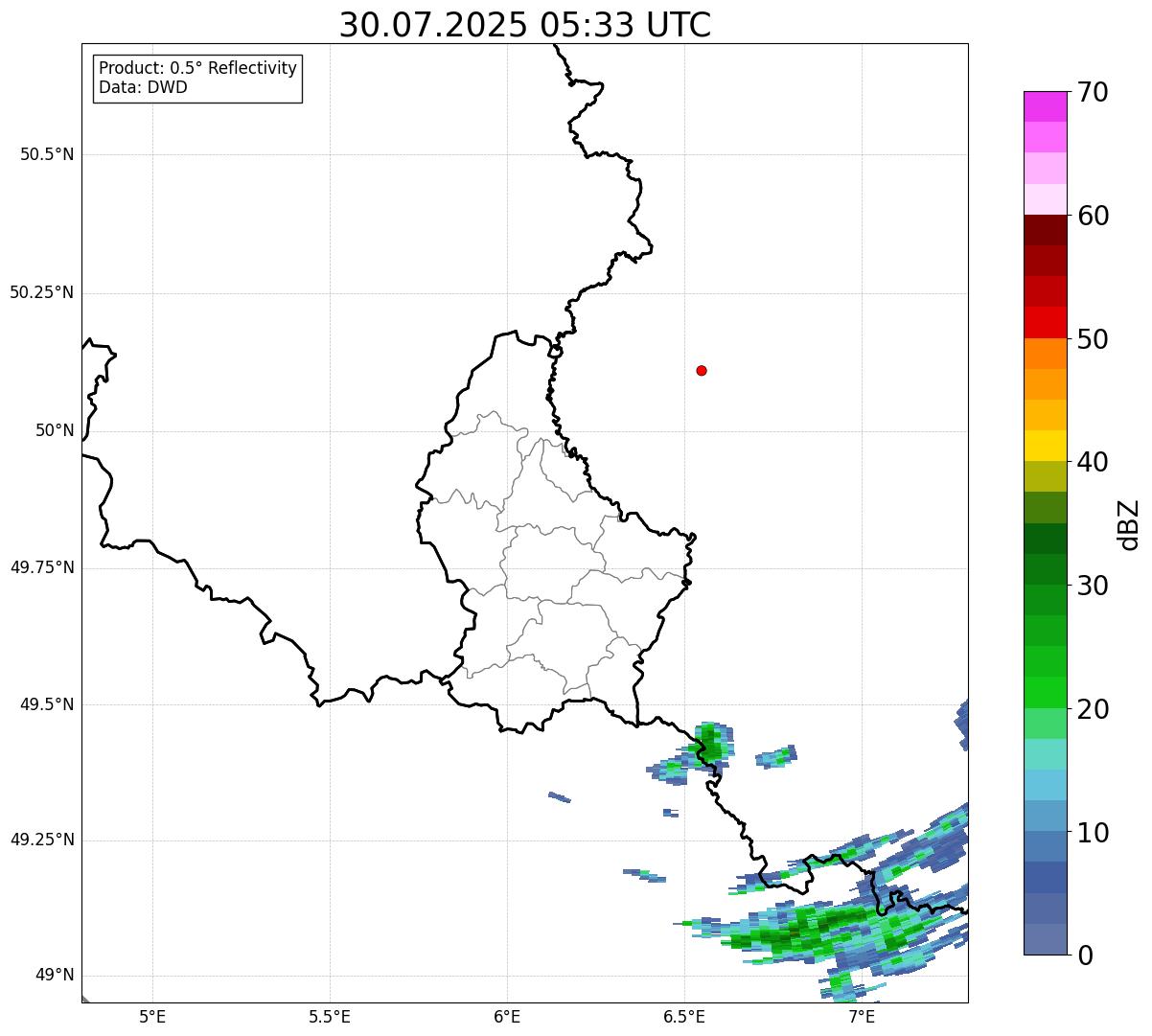Click the title 30.07.2025 05:33 UTC

pyautogui.click(x=525, y=25)
